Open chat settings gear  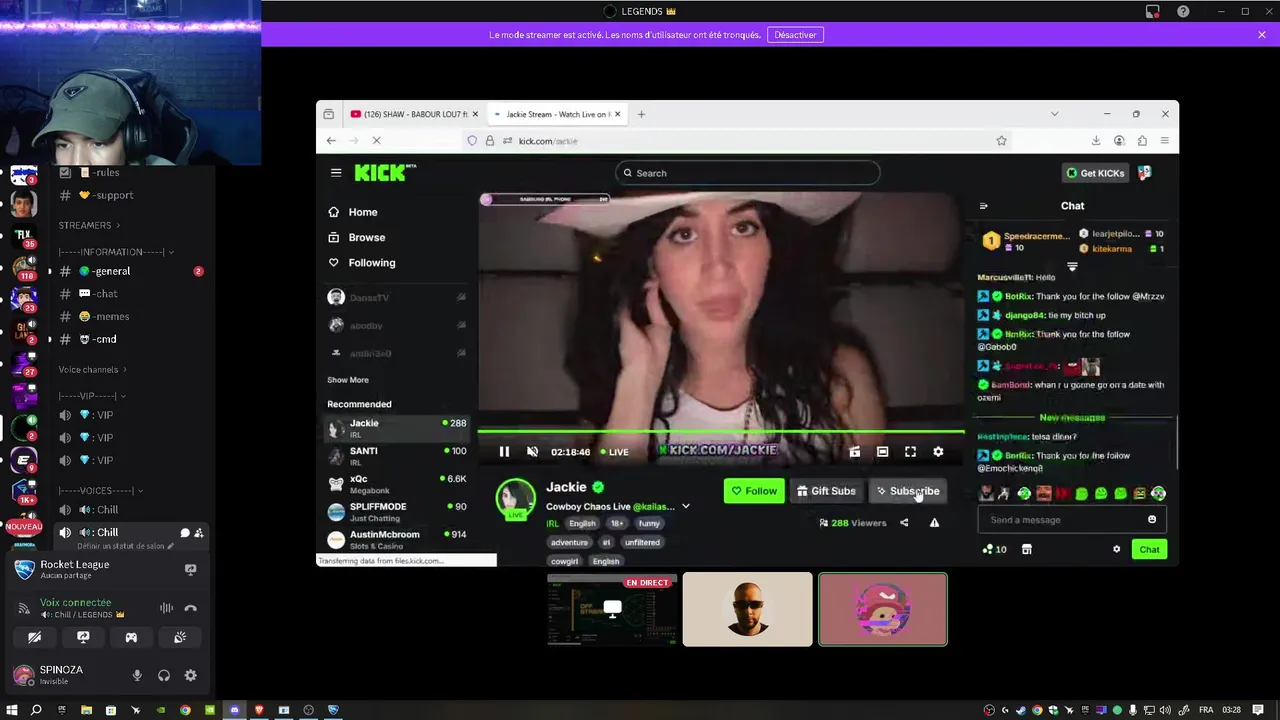point(1117,549)
